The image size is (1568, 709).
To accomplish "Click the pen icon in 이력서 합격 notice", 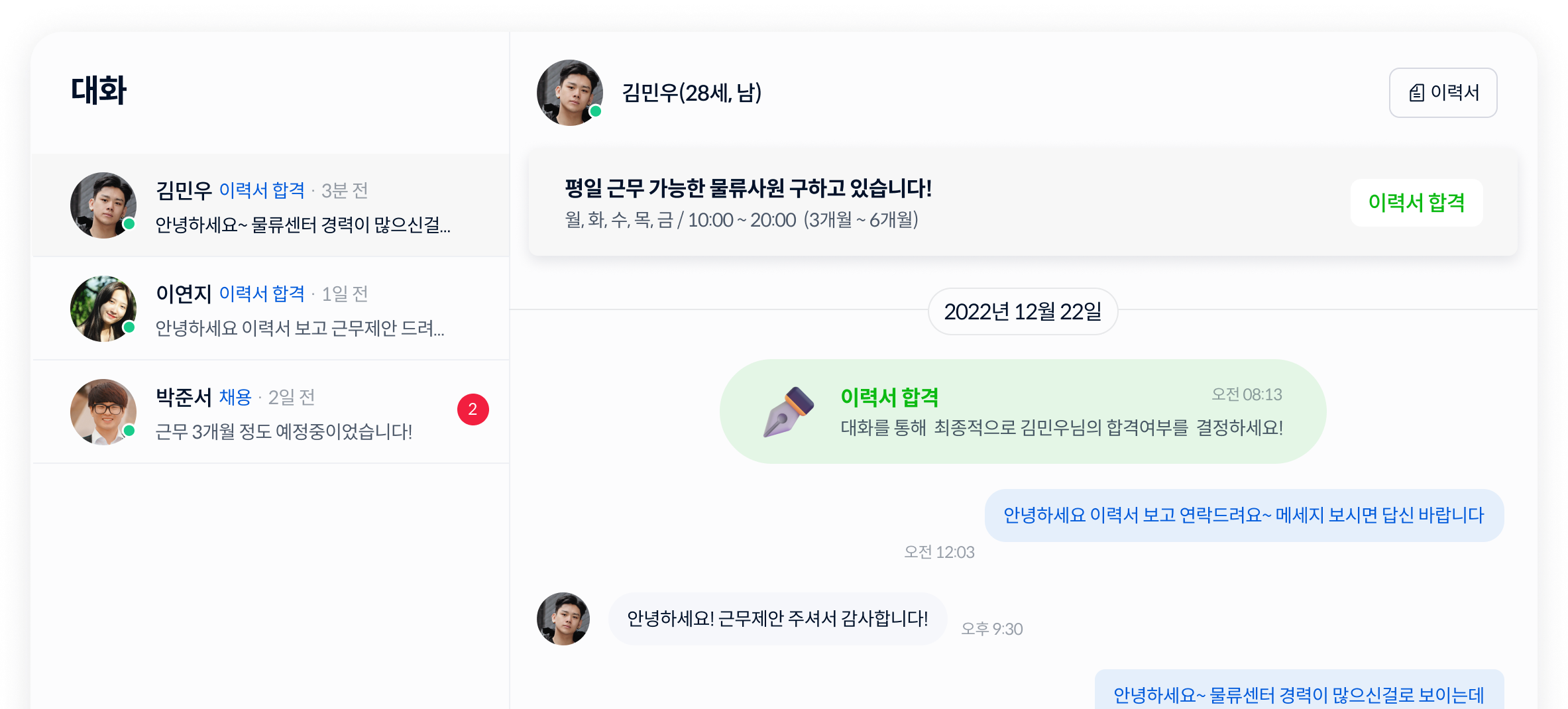I will click(x=789, y=411).
